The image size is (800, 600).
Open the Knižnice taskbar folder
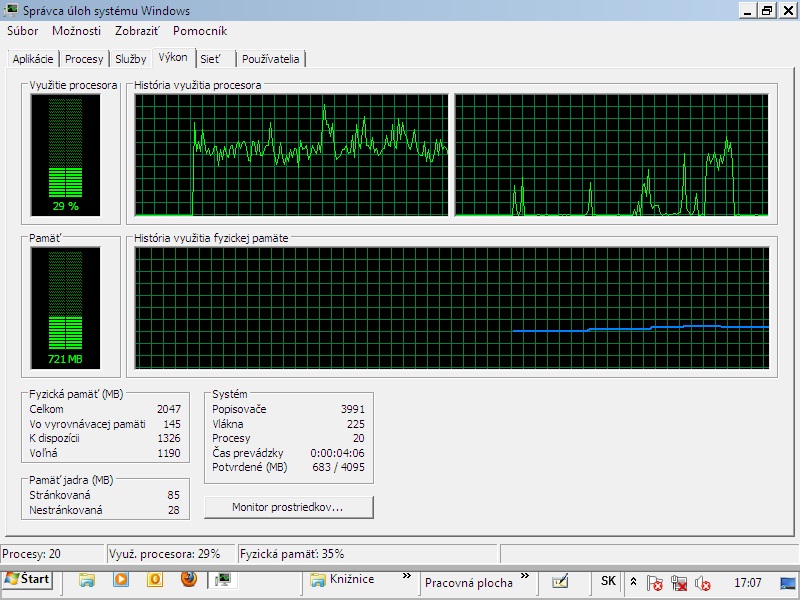[x=342, y=580]
